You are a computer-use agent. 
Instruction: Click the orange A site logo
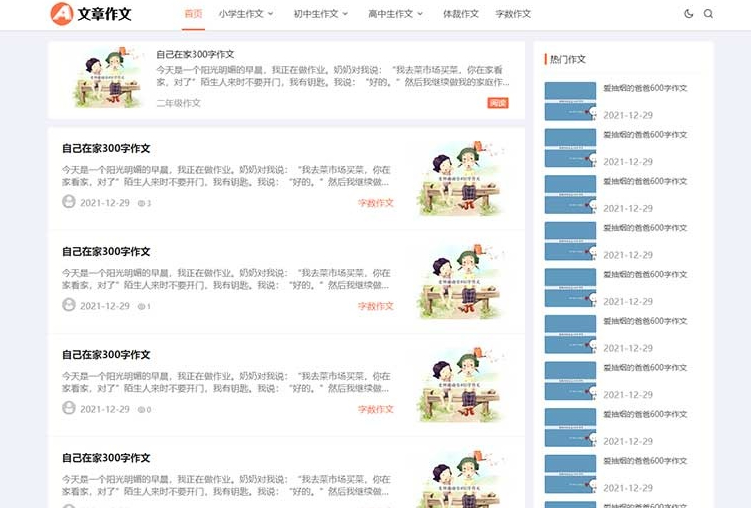coord(62,13)
